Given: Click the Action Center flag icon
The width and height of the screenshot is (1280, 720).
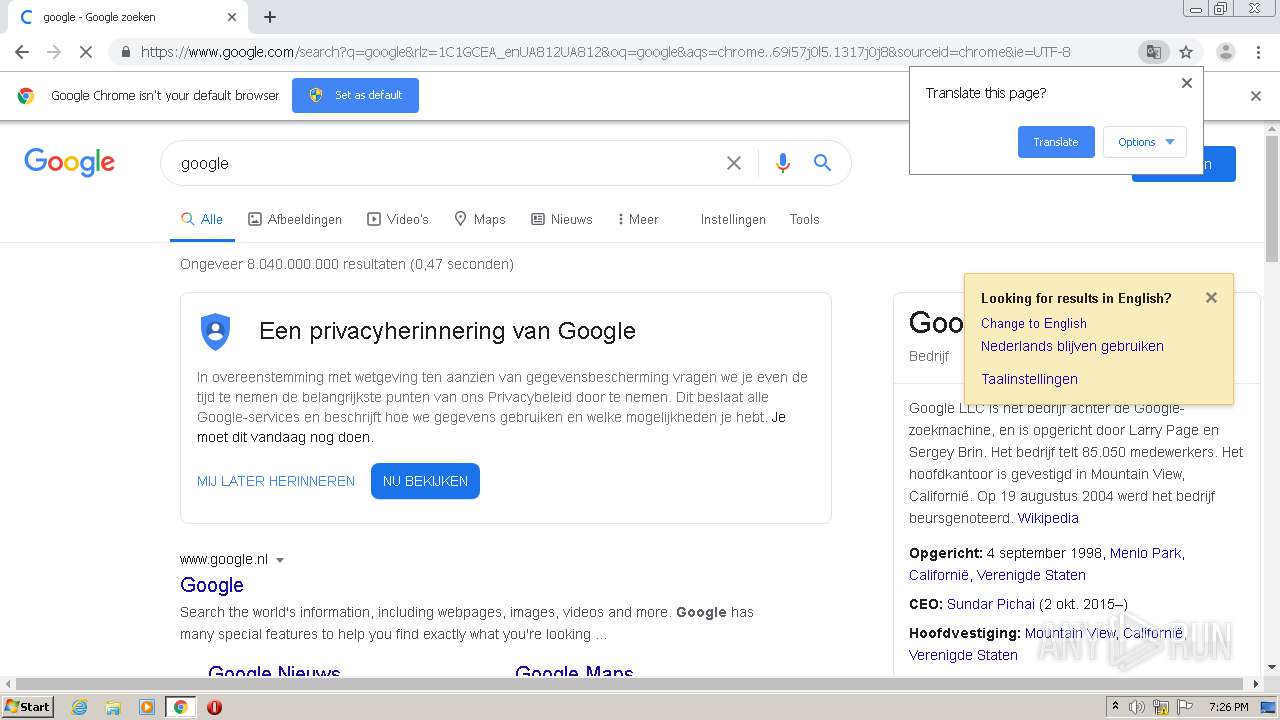Looking at the screenshot, I should point(1184,707).
